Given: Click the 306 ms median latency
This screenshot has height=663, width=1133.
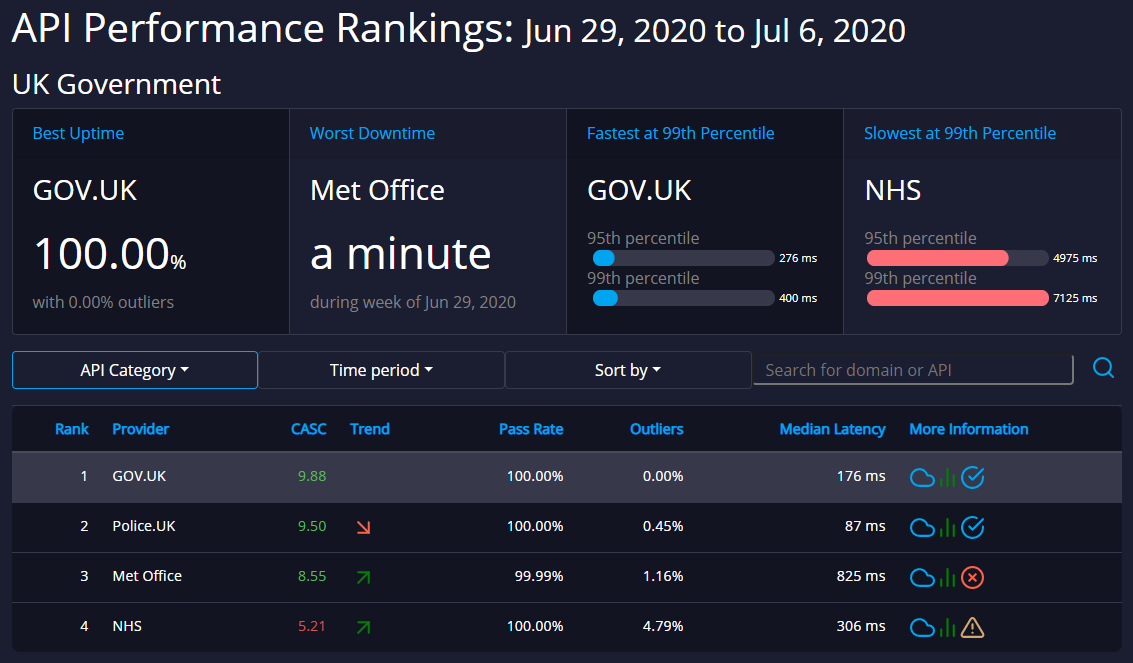Looking at the screenshot, I should point(861,625).
